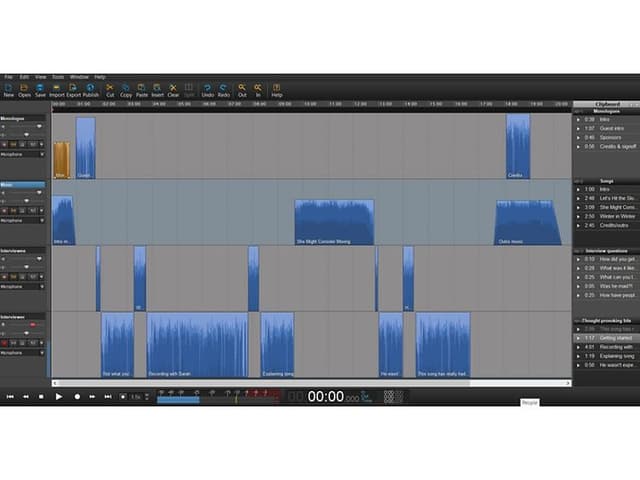
Task: Open the File menu
Action: click(8, 77)
